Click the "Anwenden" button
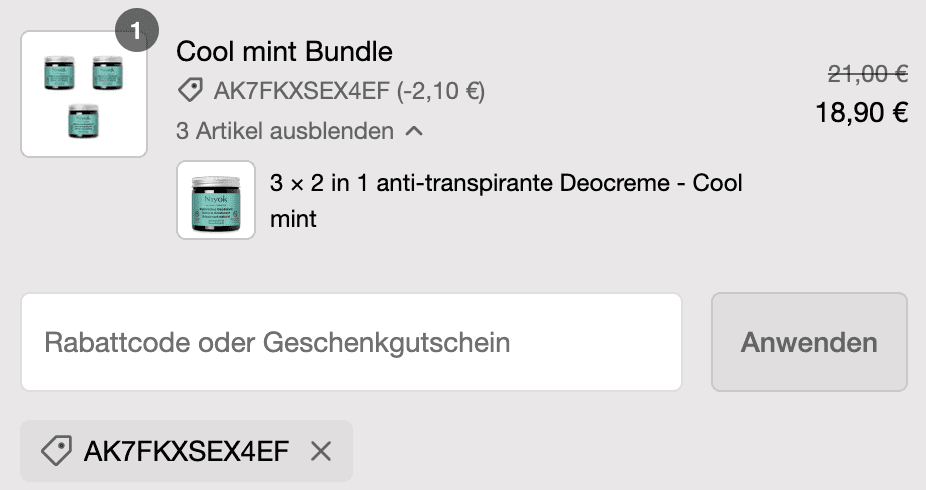This screenshot has width=926, height=490. [x=809, y=342]
